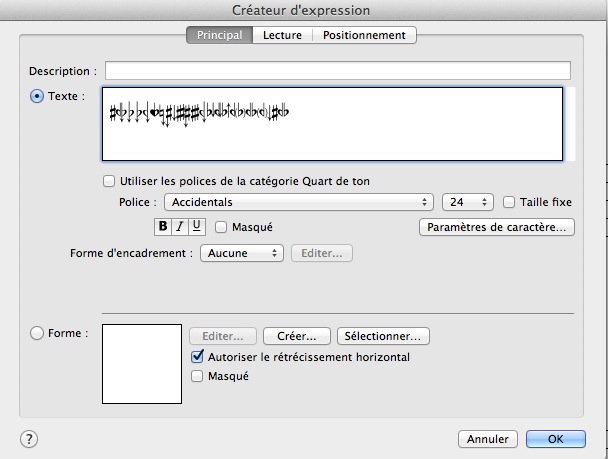Enable Quart de ton fonts checkbox

tap(109, 181)
